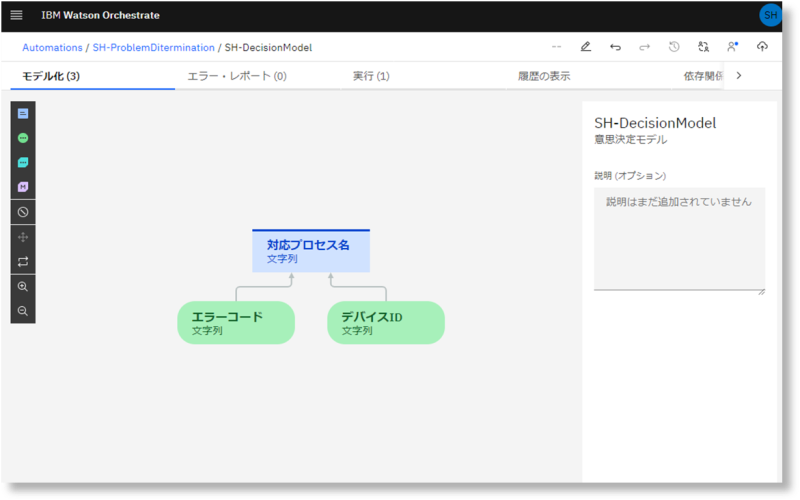Image resolution: width=800 pixels, height=500 pixels.
Task: Click the 説明 description text area
Action: pos(679,238)
